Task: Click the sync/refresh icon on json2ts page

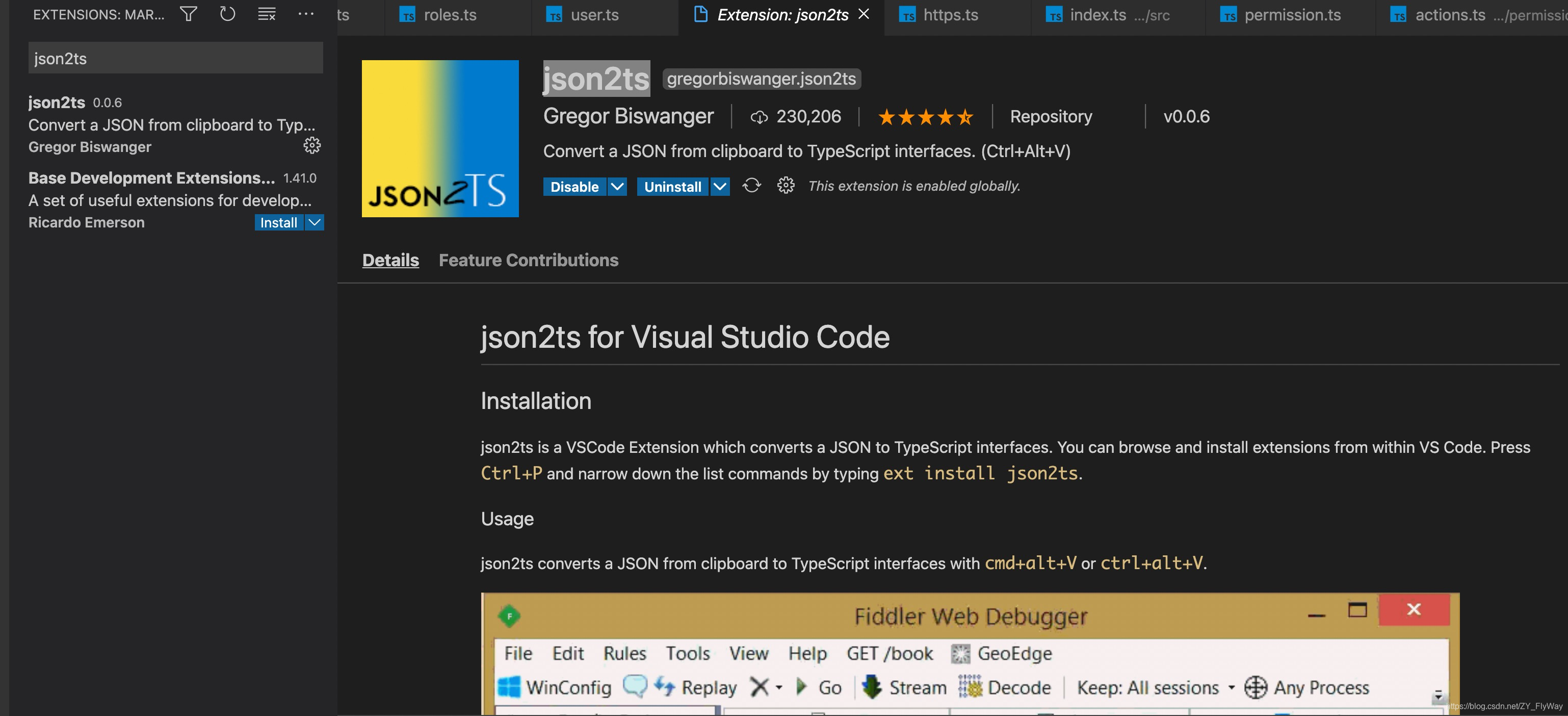Action: coord(750,185)
